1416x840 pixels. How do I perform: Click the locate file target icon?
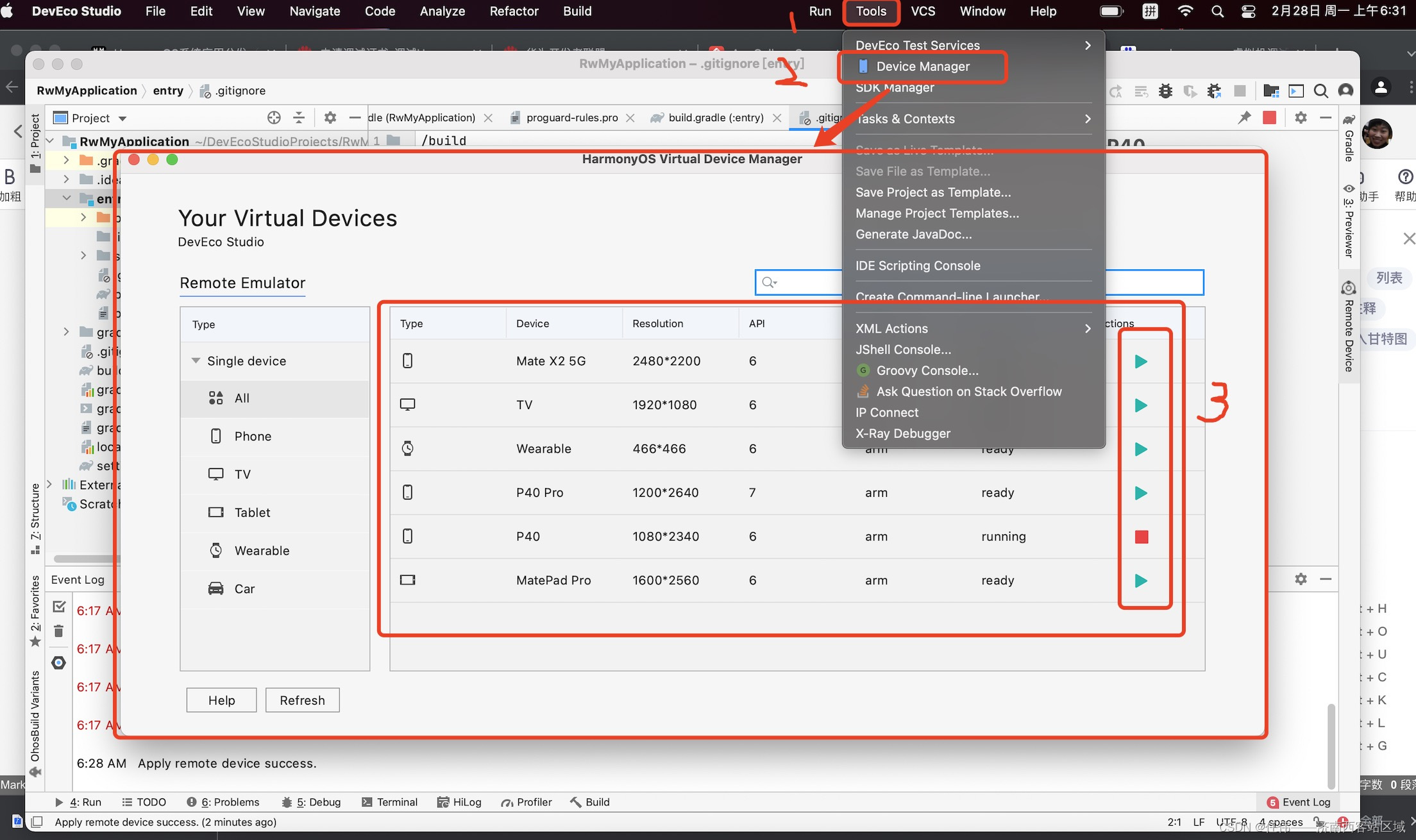pos(274,117)
